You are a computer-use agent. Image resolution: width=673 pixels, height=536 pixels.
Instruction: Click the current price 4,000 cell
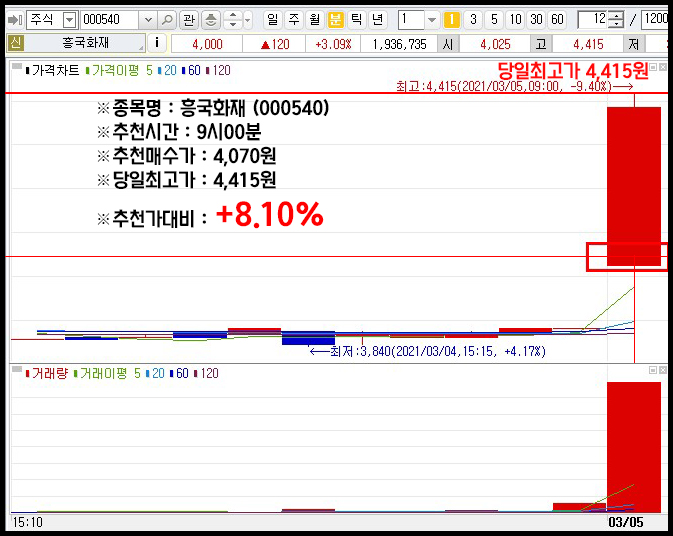207,44
